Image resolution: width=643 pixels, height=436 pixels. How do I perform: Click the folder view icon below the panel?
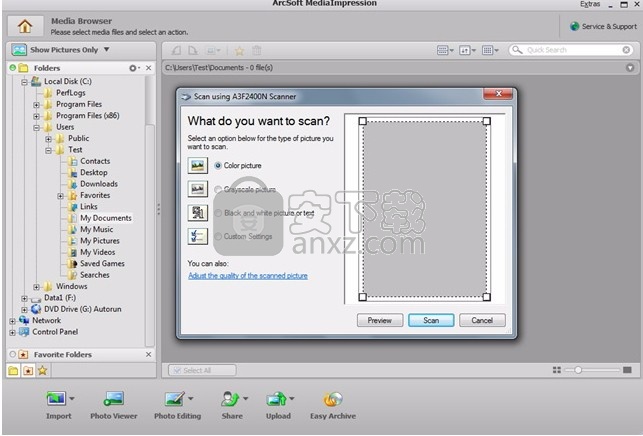pos(13,371)
